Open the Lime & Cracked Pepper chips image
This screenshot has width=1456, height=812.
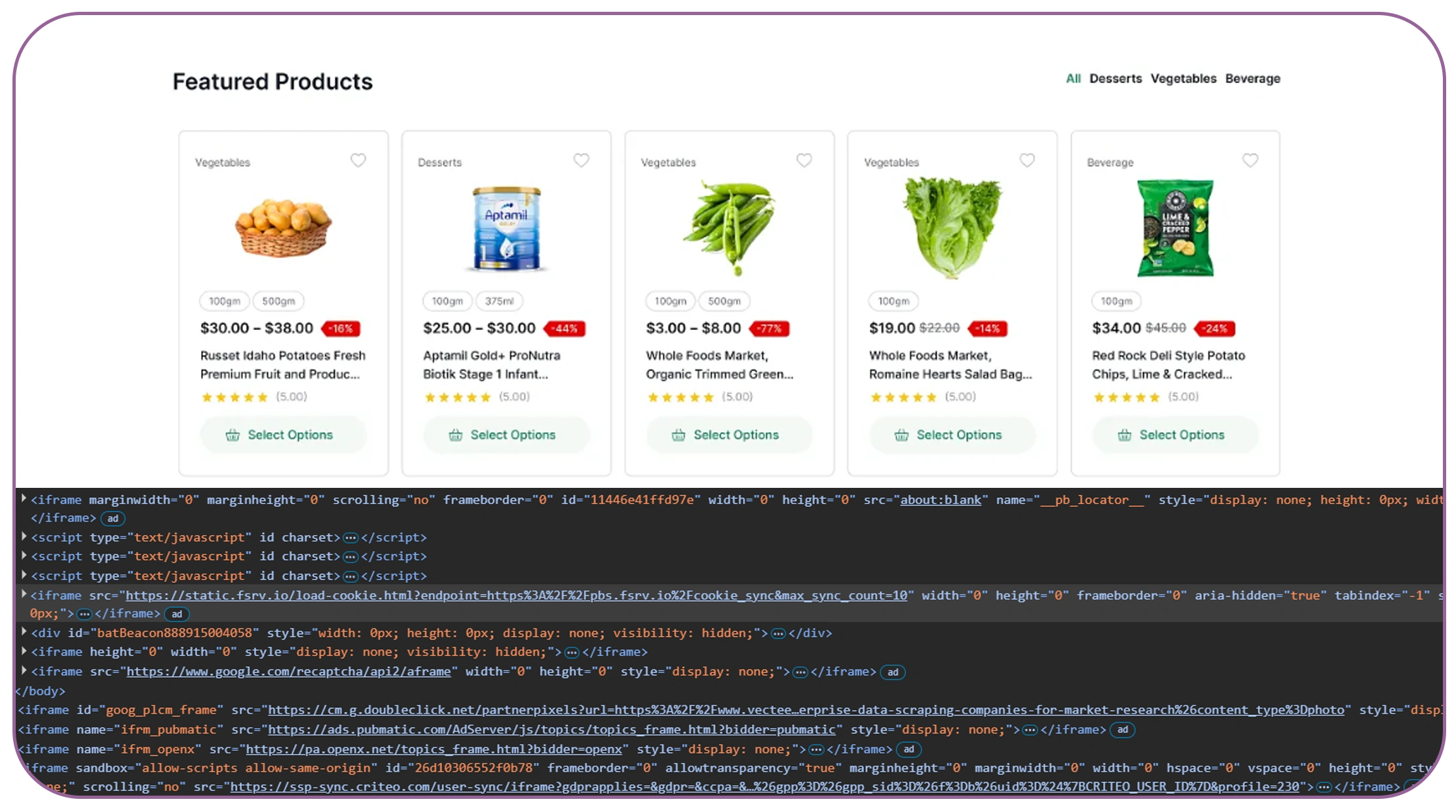tap(1176, 228)
